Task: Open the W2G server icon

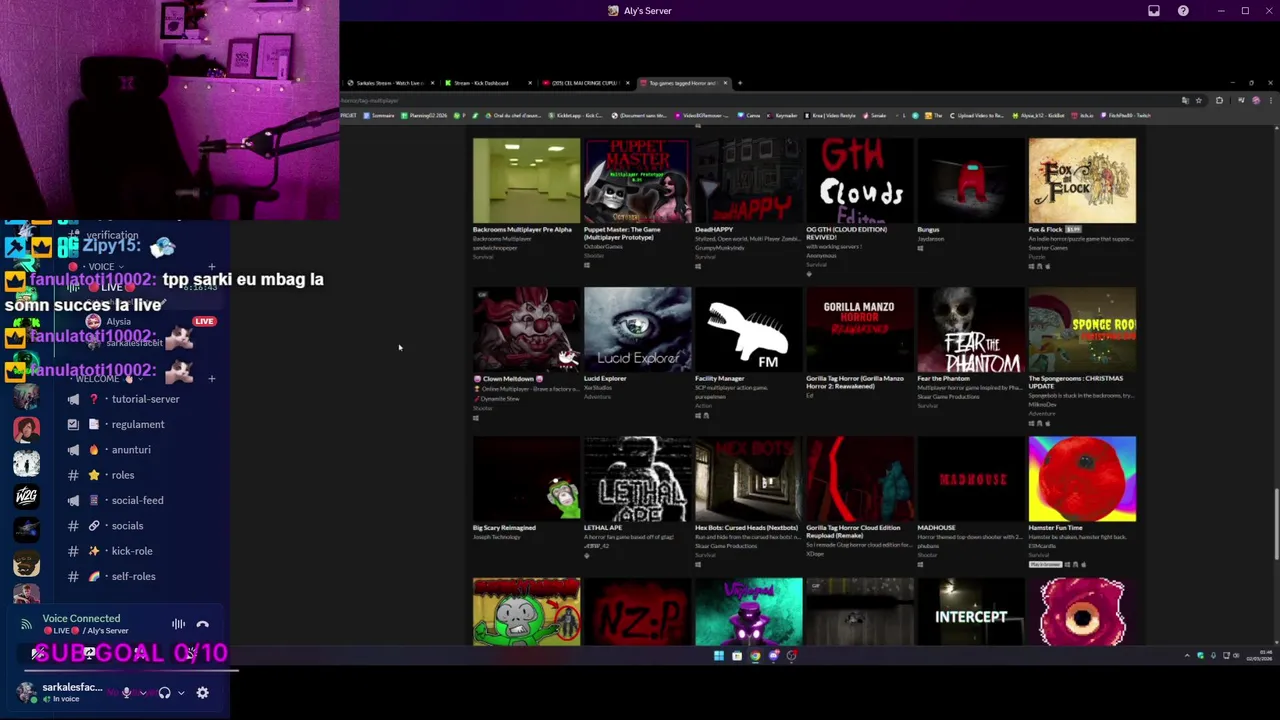Action: click(26, 496)
